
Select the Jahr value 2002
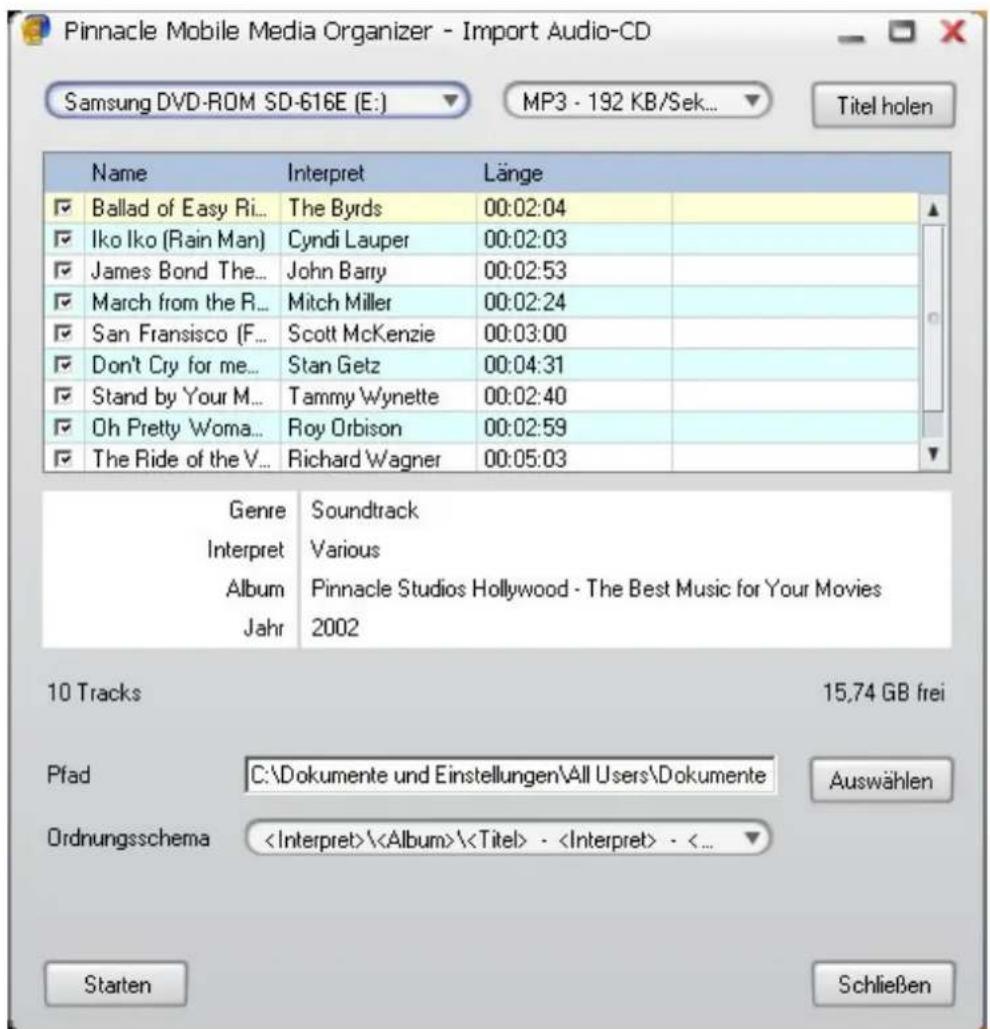pos(335,628)
